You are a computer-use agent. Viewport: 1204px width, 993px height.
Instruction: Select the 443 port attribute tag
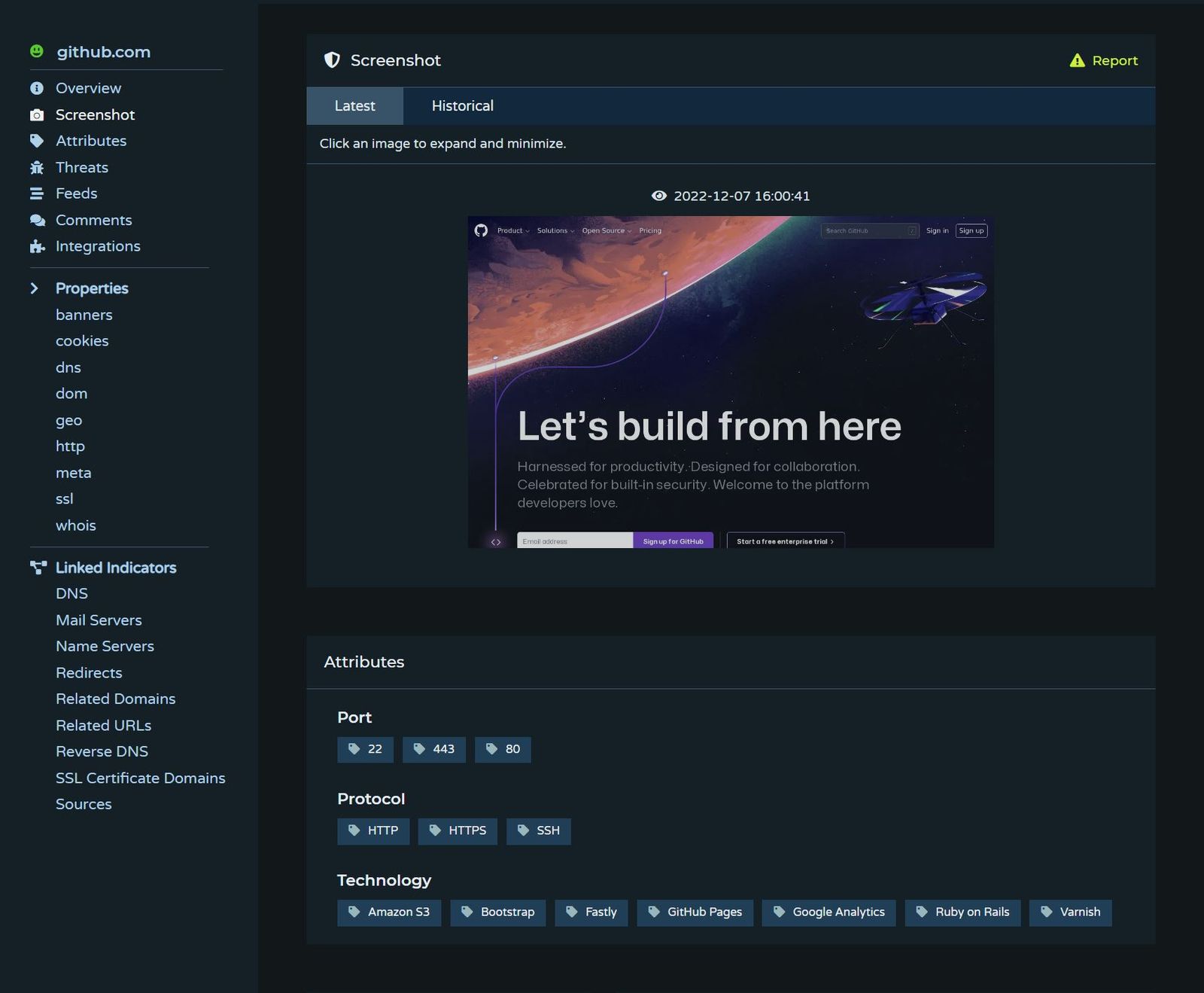point(434,749)
